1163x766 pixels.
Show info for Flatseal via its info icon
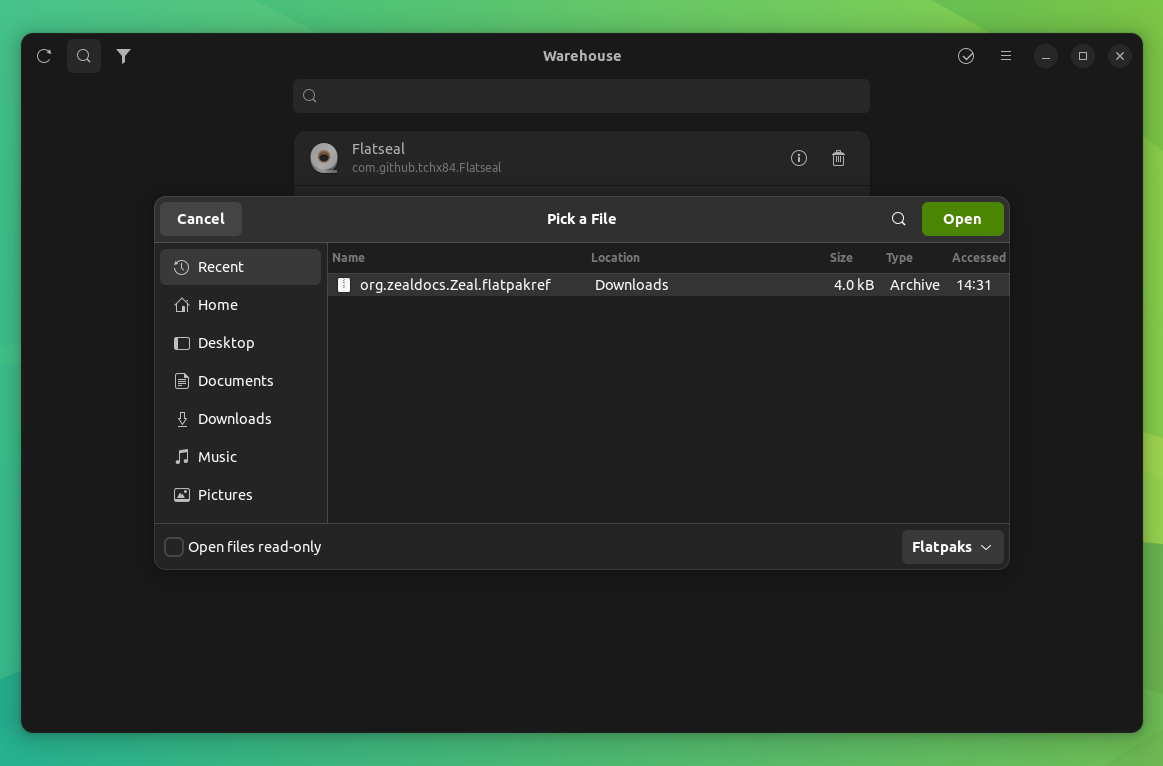[x=798, y=158]
